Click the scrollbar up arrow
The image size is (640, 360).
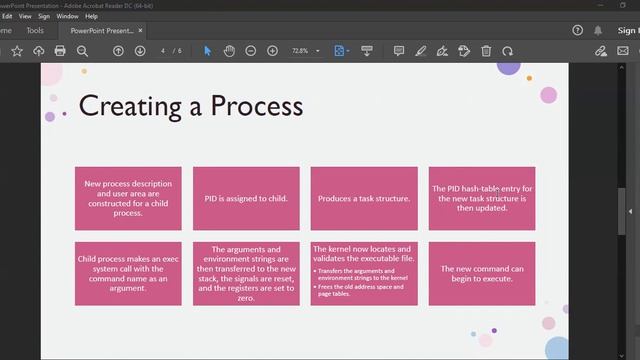[x=621, y=67]
